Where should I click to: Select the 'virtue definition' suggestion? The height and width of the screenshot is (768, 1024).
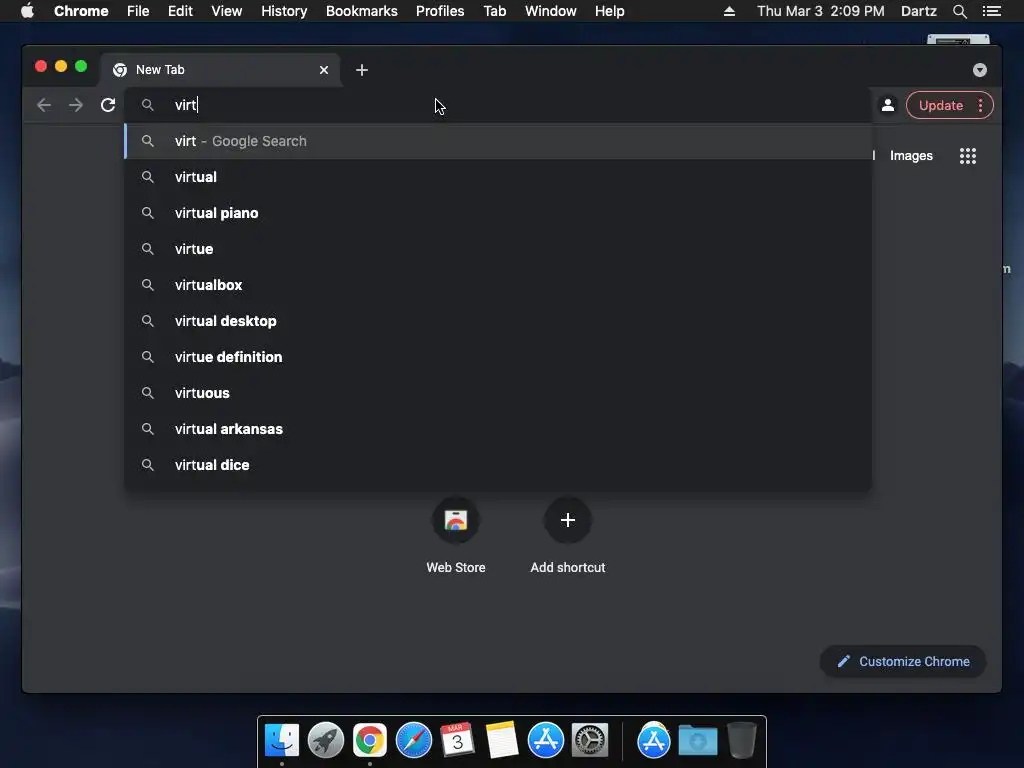[x=498, y=357]
